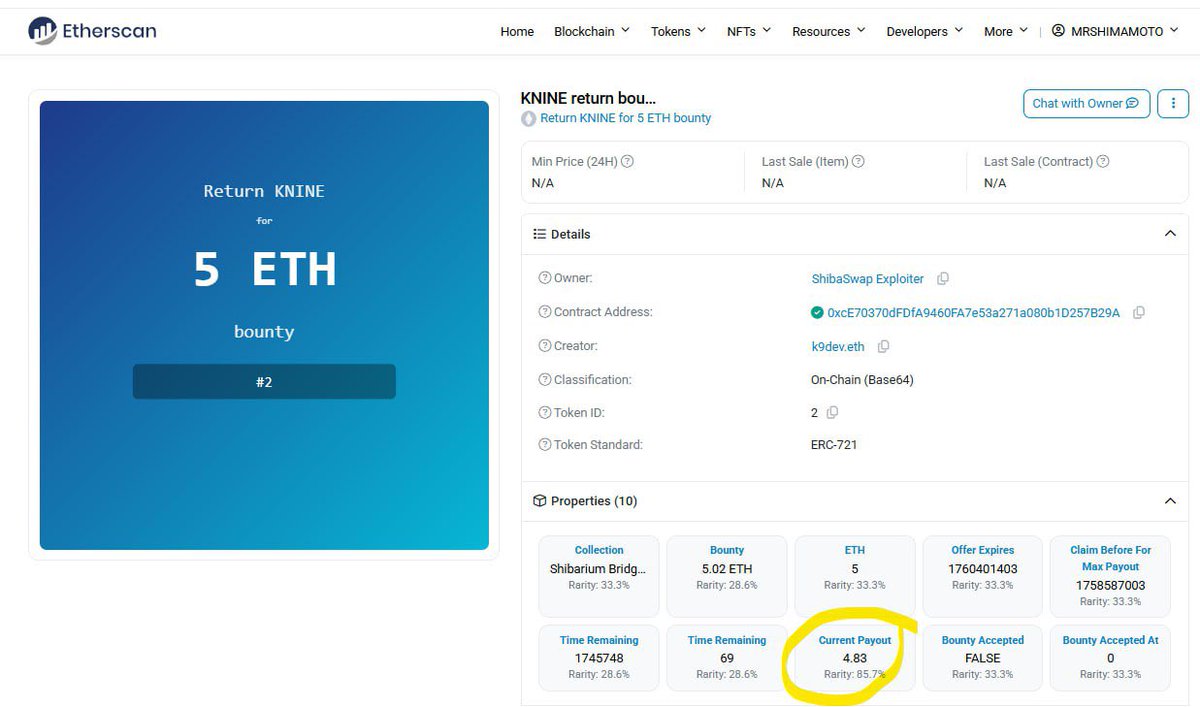The width and height of the screenshot is (1200, 707).
Task: Click the help icon beside Token ID
Action: click(545, 413)
